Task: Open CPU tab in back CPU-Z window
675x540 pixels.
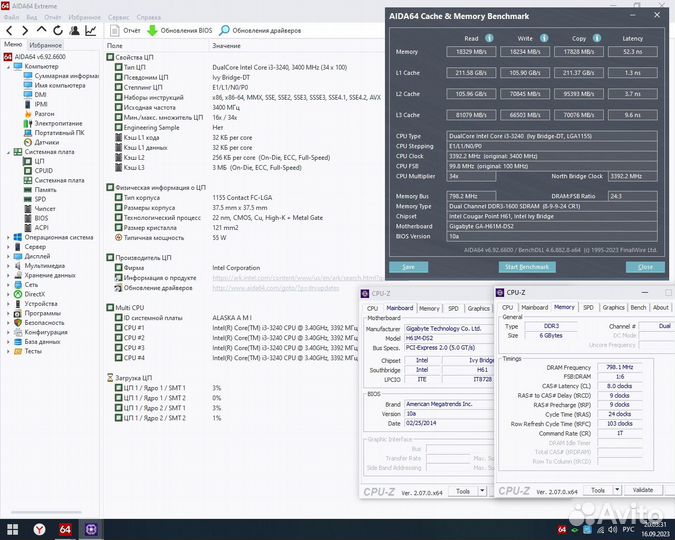Action: coord(372,309)
